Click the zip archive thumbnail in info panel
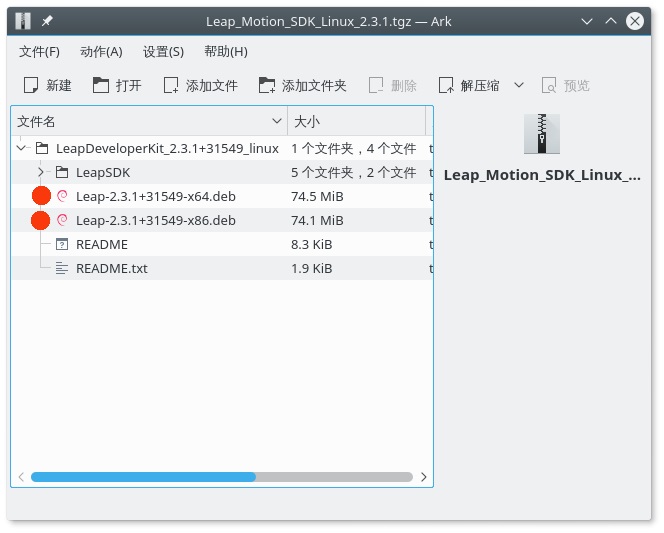Image resolution: width=664 pixels, height=533 pixels. [x=542, y=133]
